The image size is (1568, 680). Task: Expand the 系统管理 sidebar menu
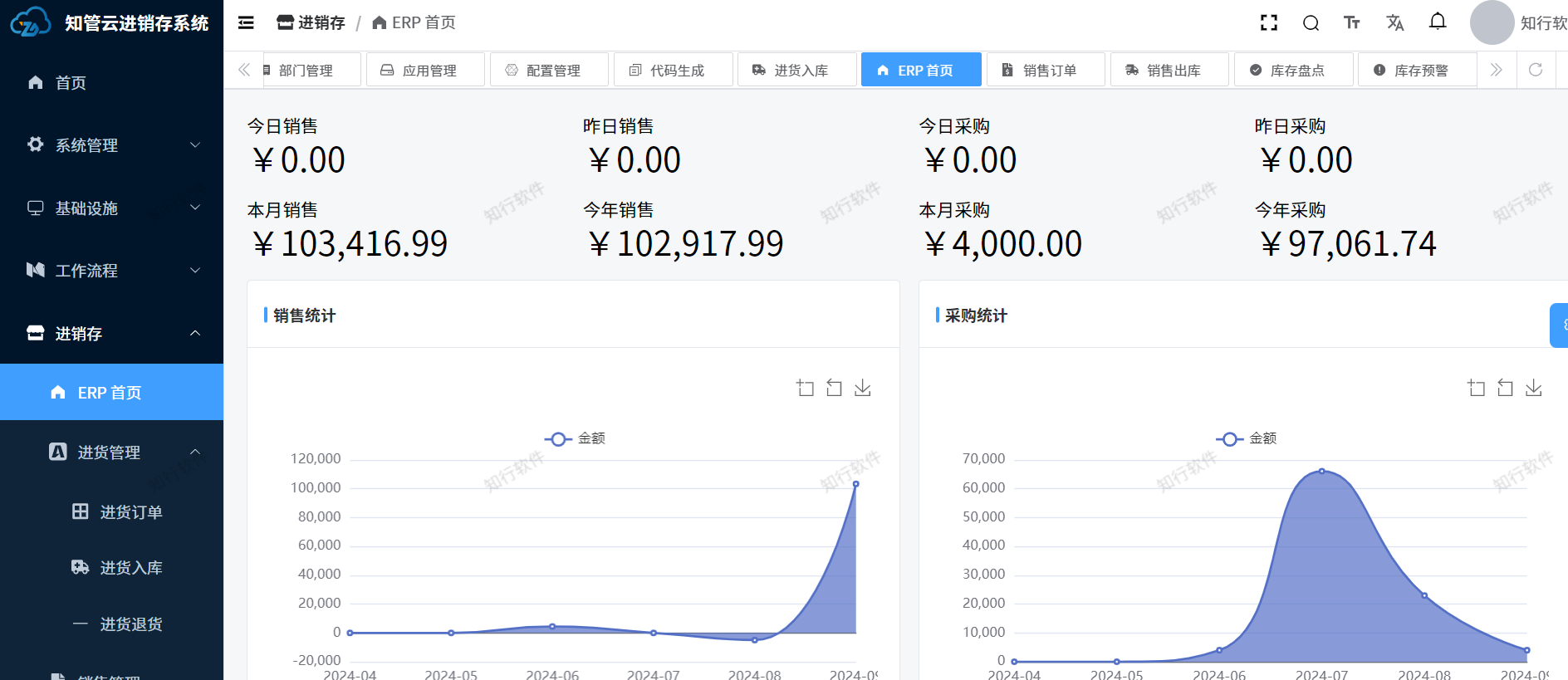(112, 145)
